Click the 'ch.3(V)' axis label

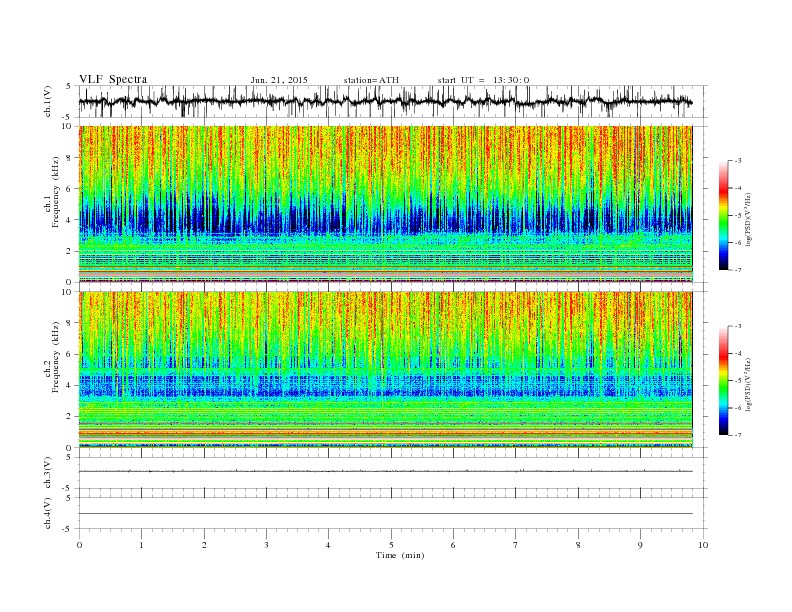pyautogui.click(x=48, y=473)
